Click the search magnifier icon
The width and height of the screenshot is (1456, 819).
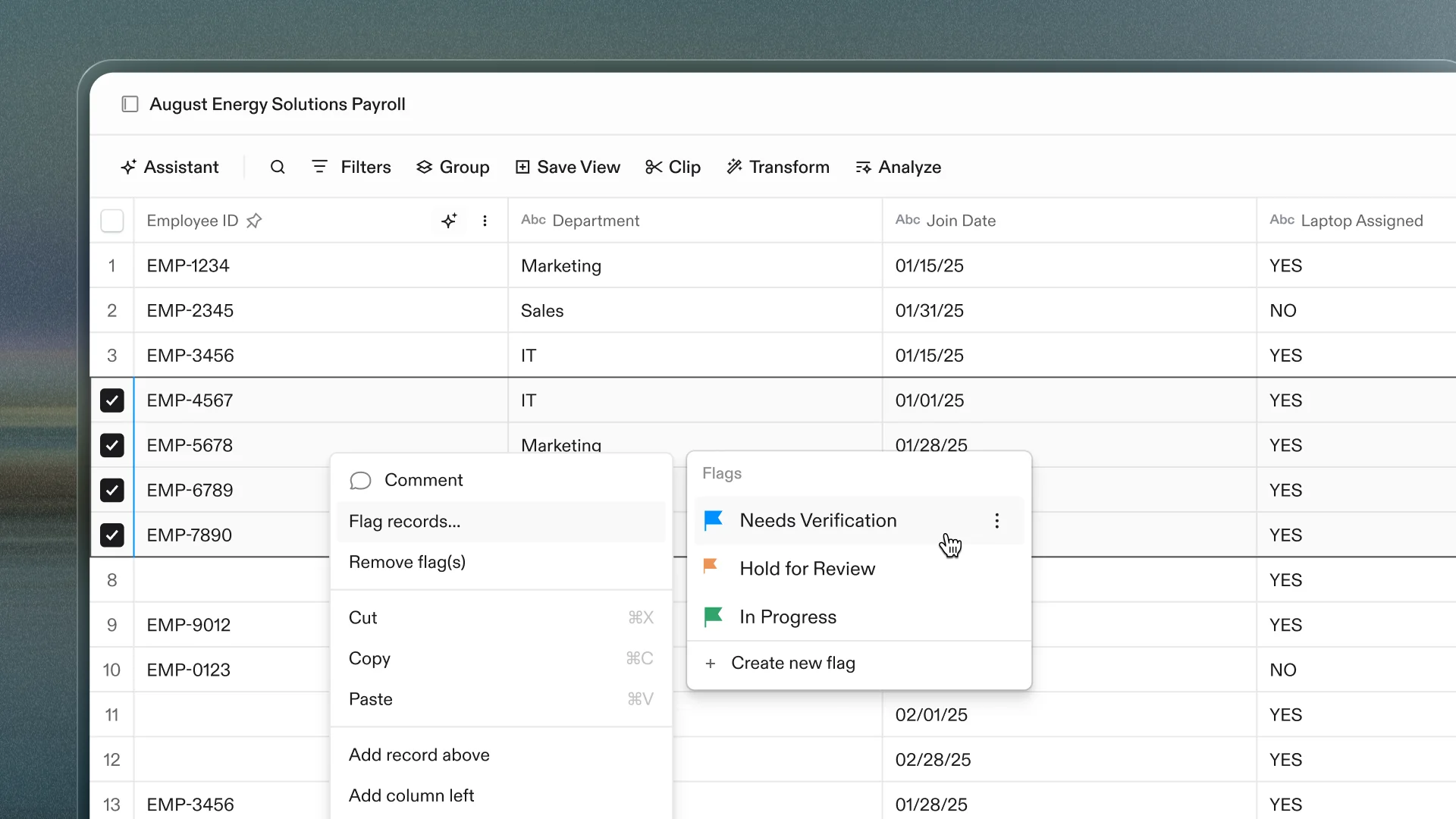point(278,167)
